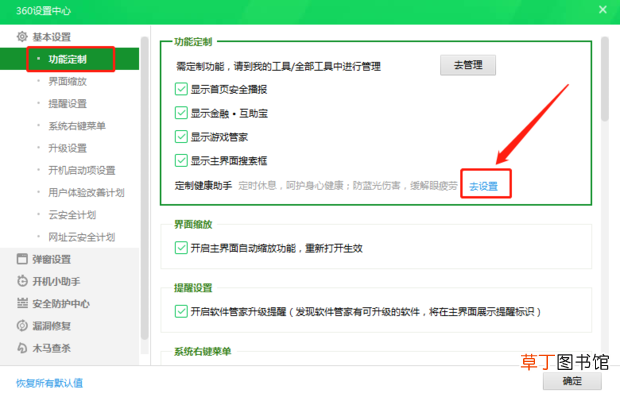Toggle 显示主界面搜索框 checkbox
This screenshot has width=620, height=397.
[x=181, y=161]
